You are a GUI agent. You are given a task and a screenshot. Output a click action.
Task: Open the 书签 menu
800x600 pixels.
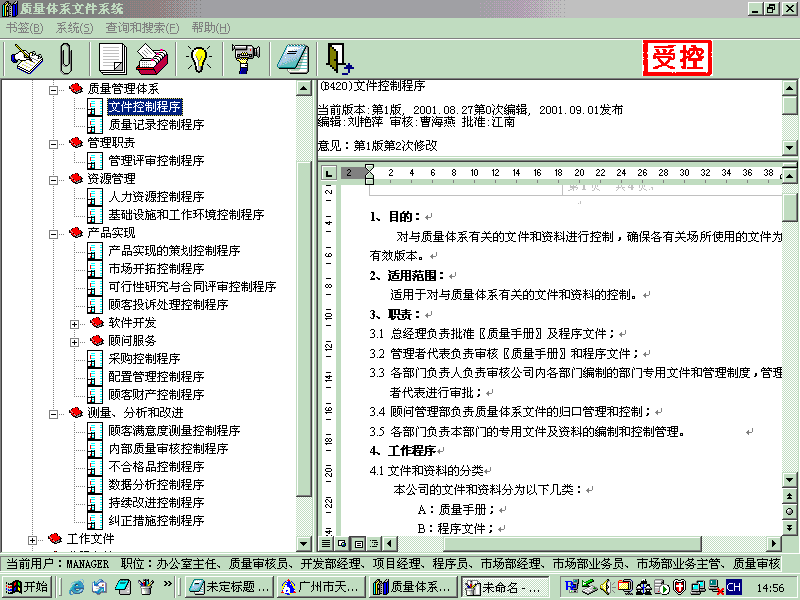click(24, 28)
